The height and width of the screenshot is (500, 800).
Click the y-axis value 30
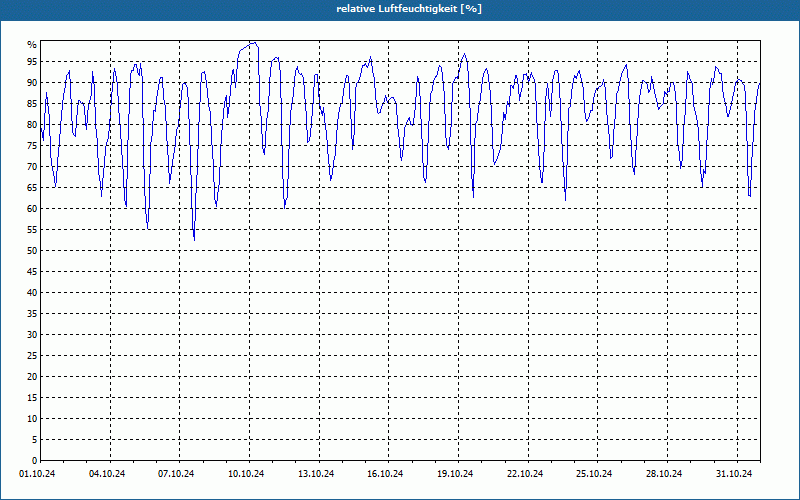pos(32,335)
